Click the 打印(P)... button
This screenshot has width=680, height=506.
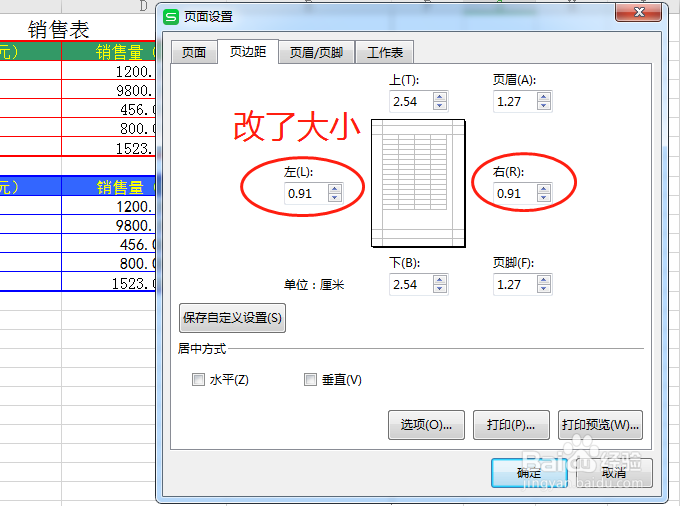[x=511, y=425]
